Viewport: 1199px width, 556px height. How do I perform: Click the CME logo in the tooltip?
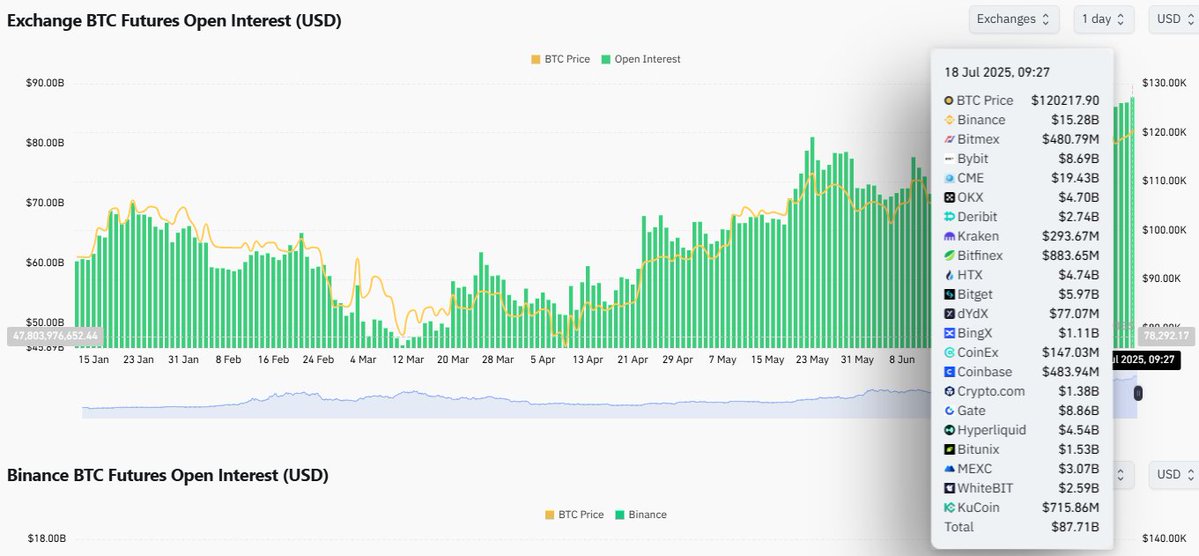coord(949,178)
